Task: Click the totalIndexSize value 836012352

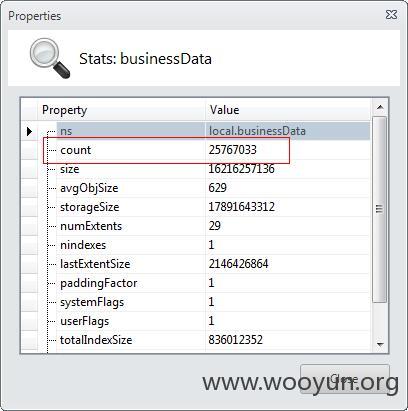Action: (235, 340)
